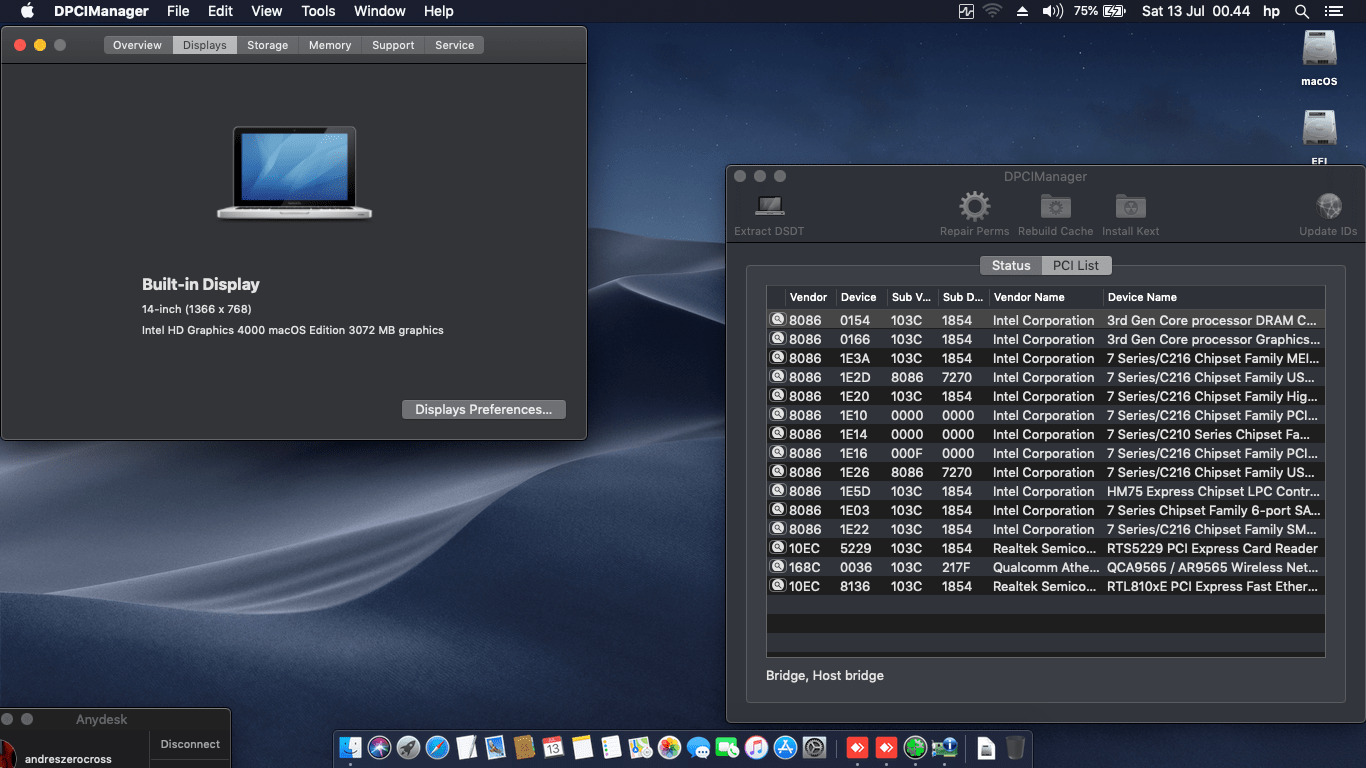1366x768 pixels.
Task: Click the MacBook image in the Displays pane
Action: click(x=294, y=172)
